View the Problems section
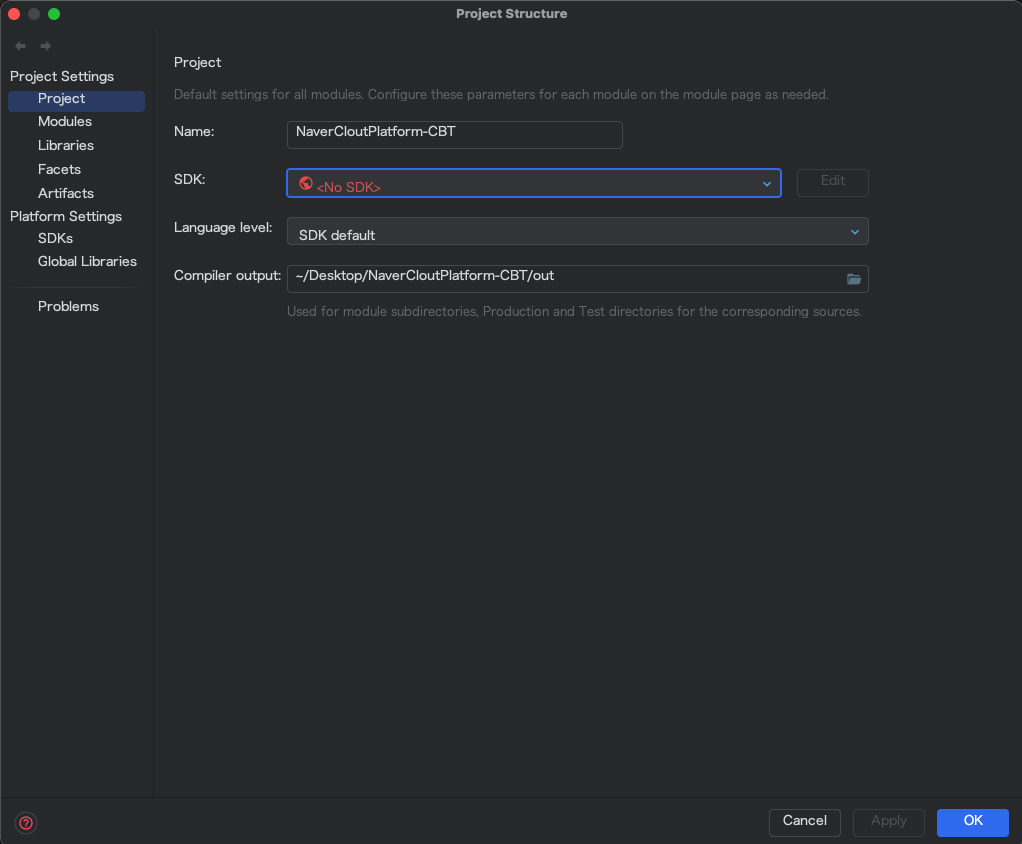Screen dimensions: 1022x844 [x=68, y=306]
